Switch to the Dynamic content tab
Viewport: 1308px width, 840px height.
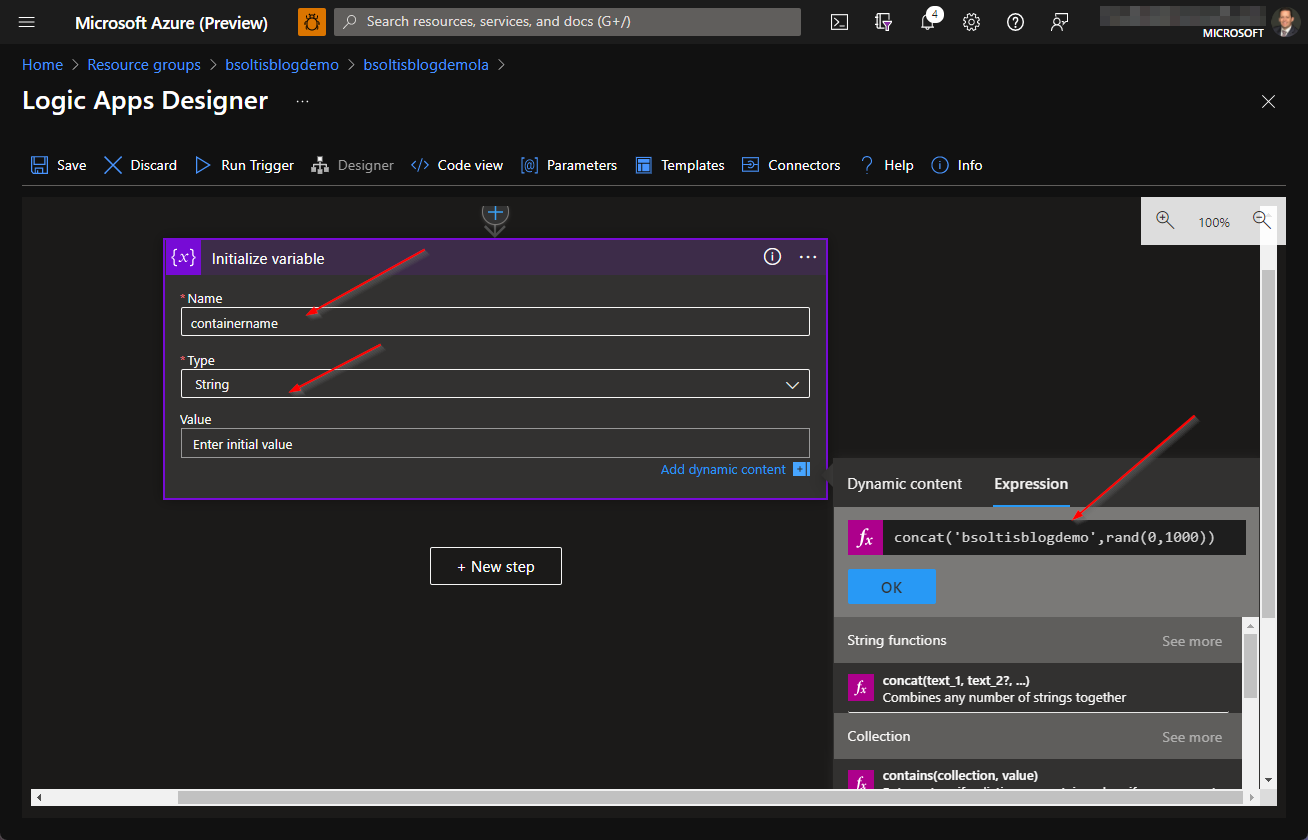coord(904,484)
